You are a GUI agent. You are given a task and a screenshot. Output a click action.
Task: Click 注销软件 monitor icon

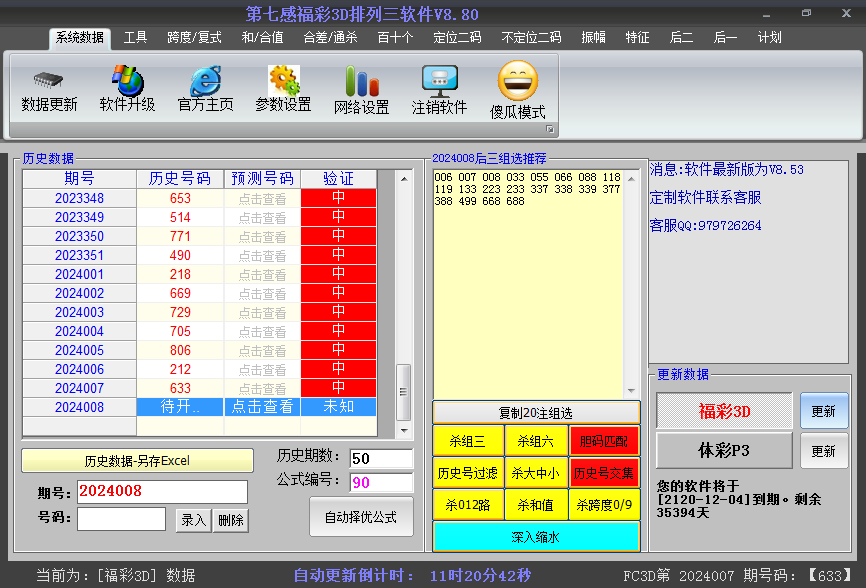(440, 81)
